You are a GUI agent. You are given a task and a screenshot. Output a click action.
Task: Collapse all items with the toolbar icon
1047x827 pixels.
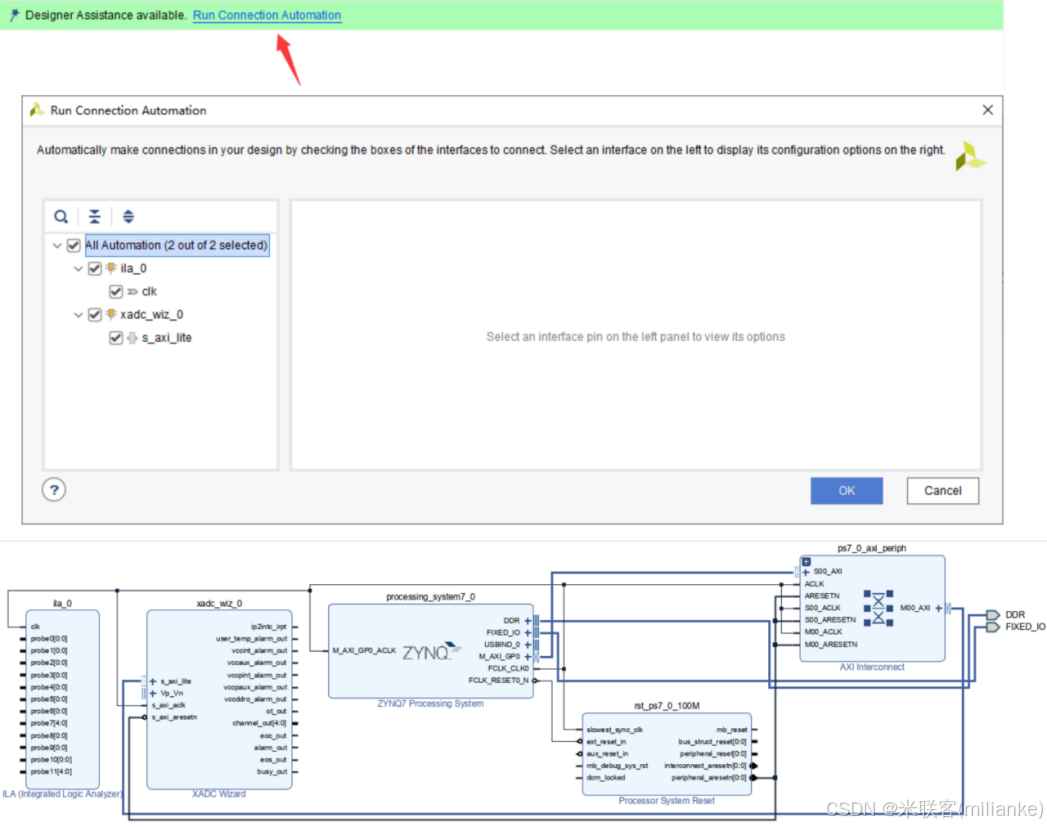pyautogui.click(x=95, y=216)
